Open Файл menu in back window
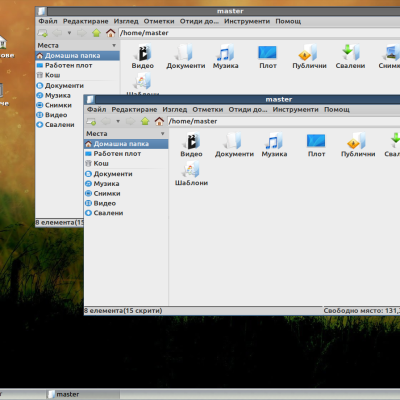 click(x=48, y=21)
